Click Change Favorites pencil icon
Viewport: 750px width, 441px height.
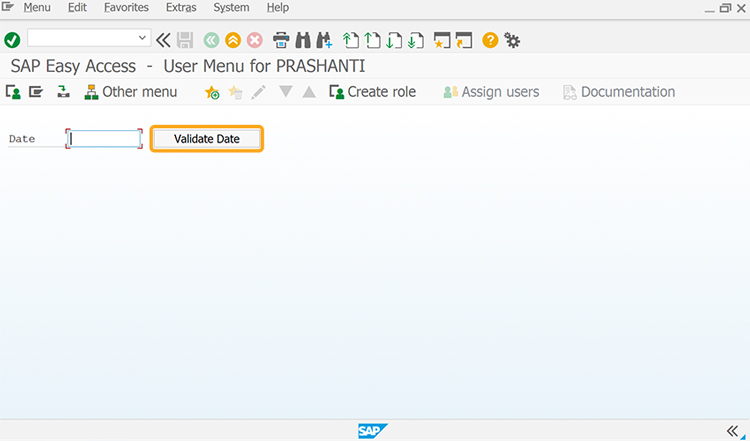[x=258, y=92]
